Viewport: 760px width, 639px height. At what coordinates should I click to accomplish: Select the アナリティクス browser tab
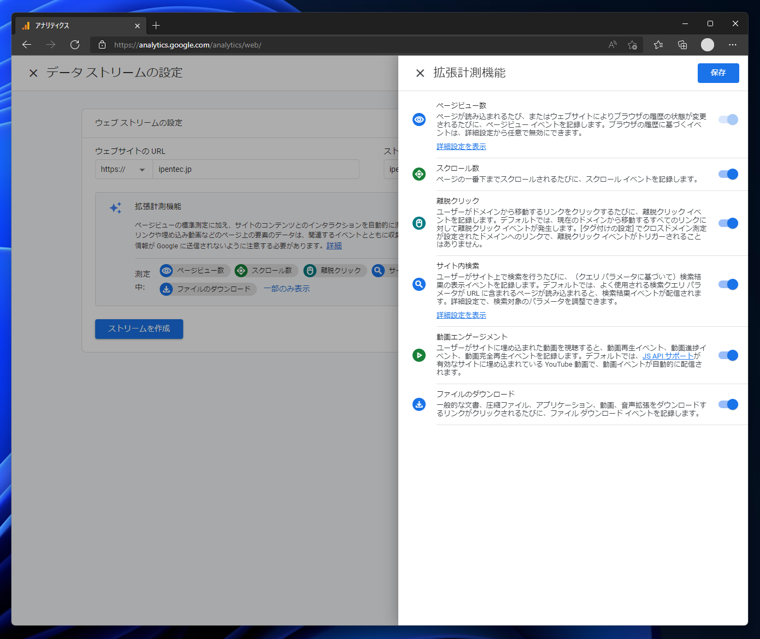[x=80, y=26]
